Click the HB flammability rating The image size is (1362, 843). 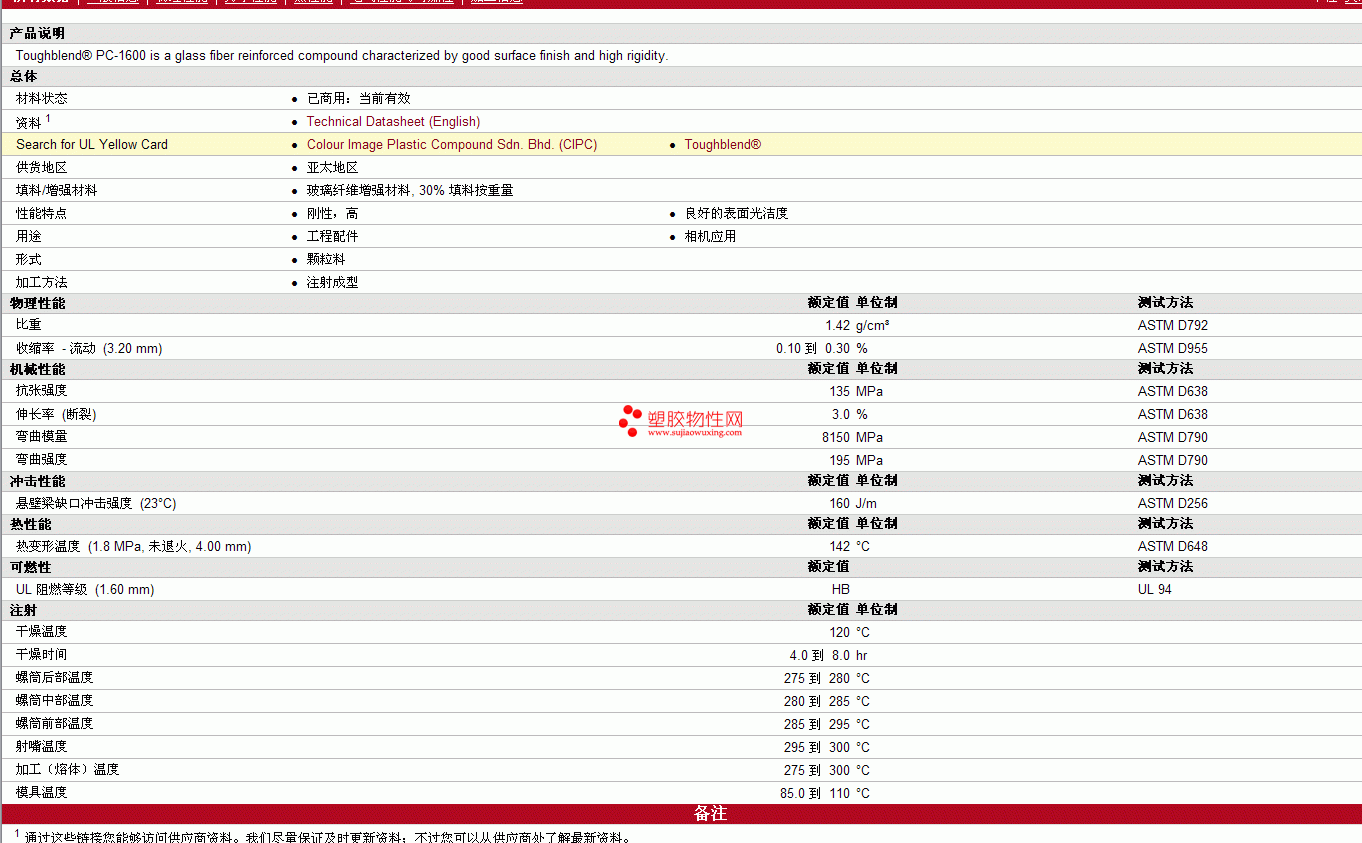(x=841, y=589)
